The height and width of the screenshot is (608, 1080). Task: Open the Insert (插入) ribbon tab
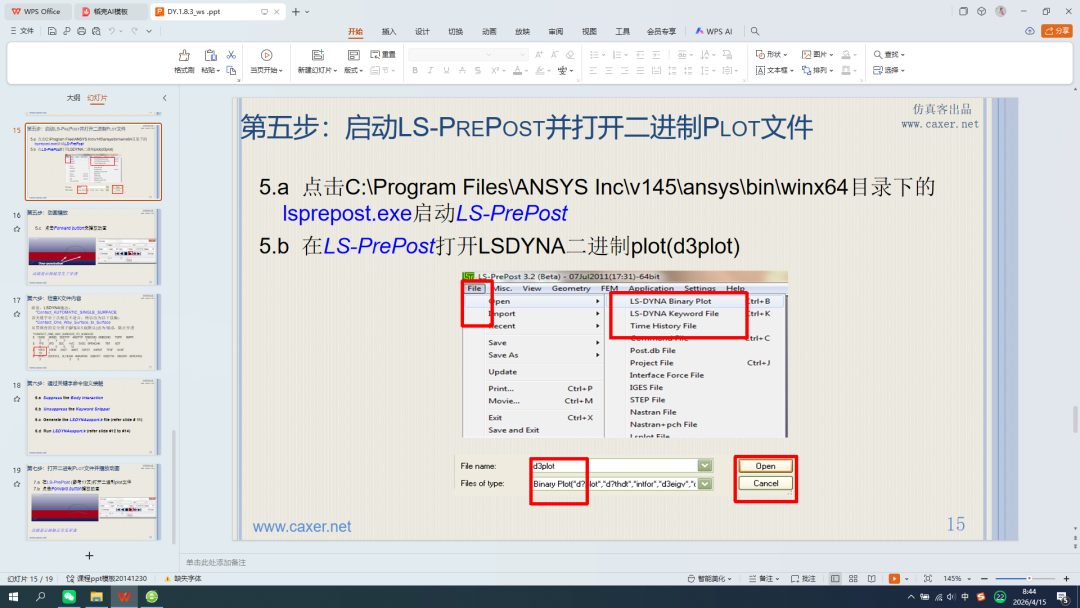389,31
